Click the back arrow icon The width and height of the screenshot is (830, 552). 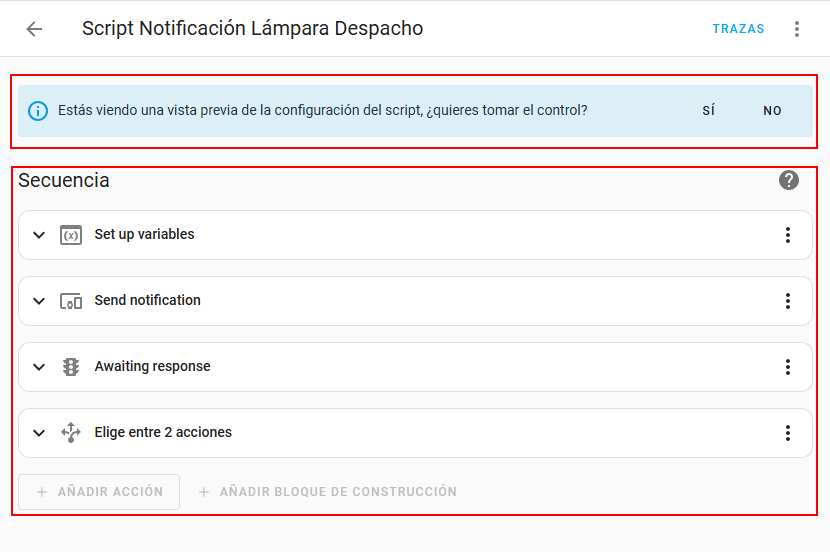click(x=34, y=29)
